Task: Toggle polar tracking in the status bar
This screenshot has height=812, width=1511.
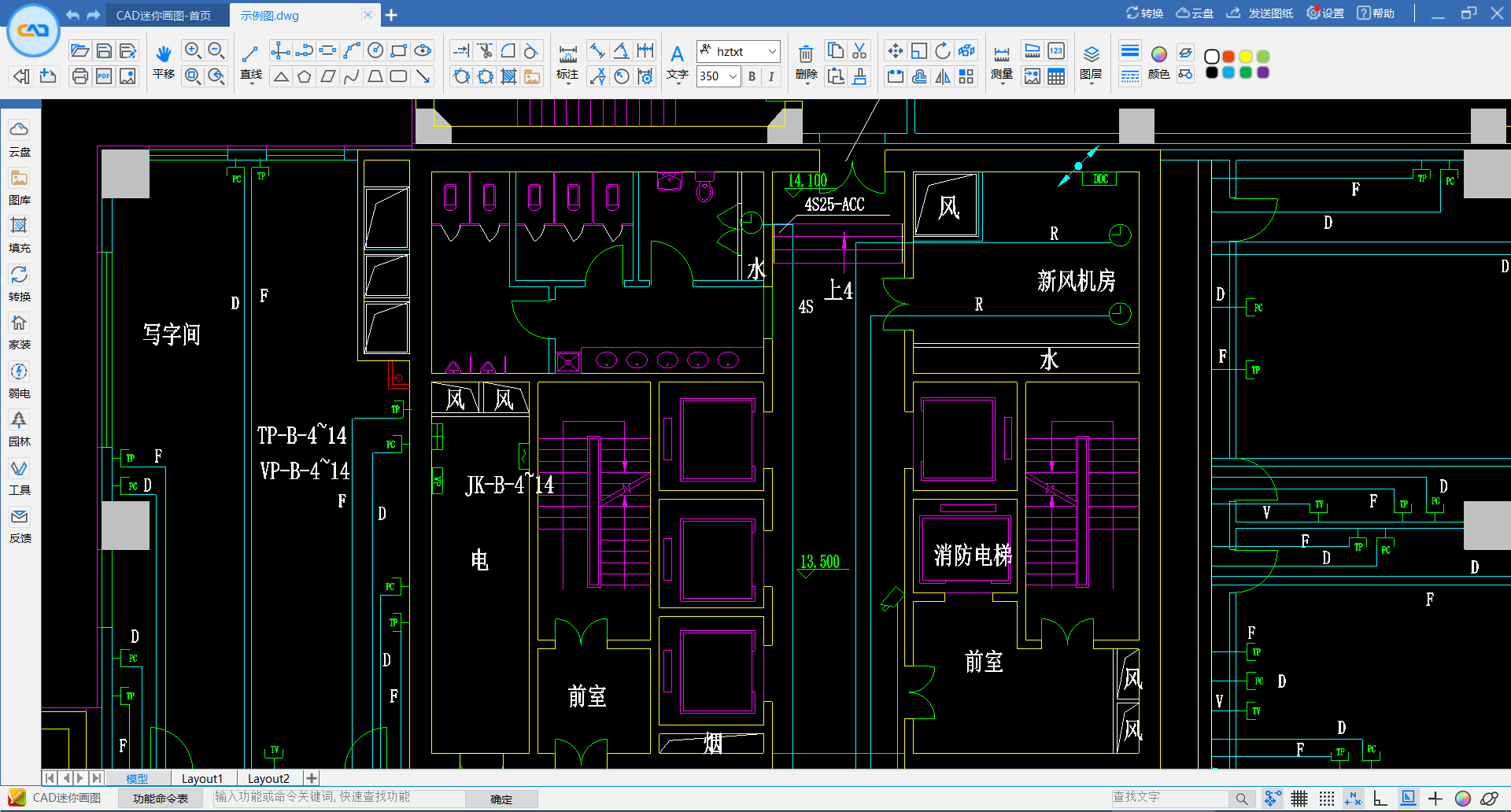Action: pos(1354,799)
